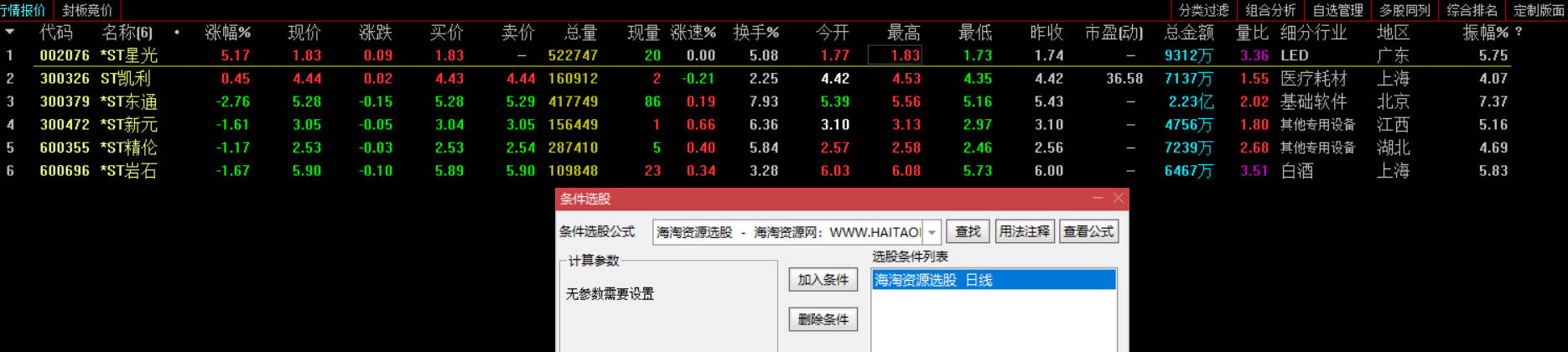Sort by the 振幅% column header
The image size is (1568, 352).
pyautogui.click(x=1485, y=33)
